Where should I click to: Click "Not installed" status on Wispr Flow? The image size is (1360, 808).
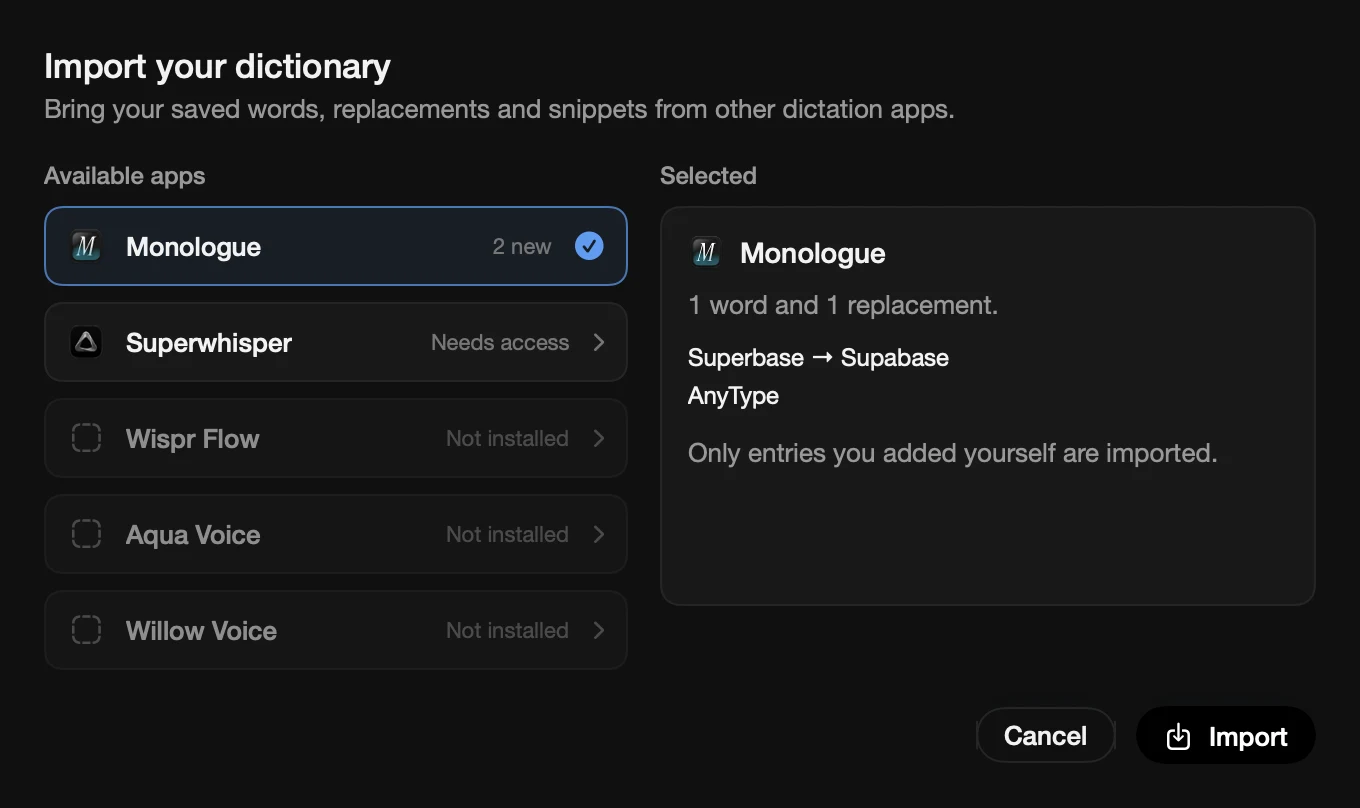pyautogui.click(x=507, y=439)
